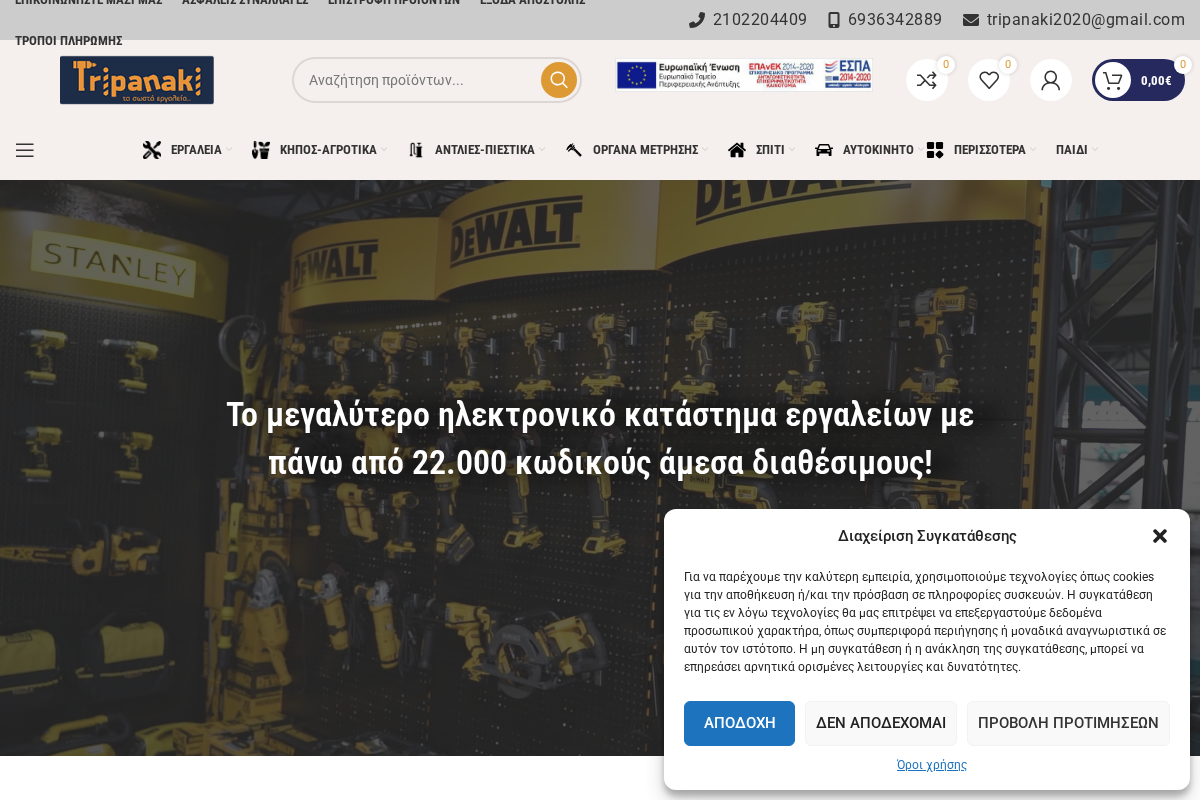Viewport: 1200px width, 800px height.
Task: Click the ΟΡΓΑΝΑ ΜΕΤΡΗΣΗΣ measuring icon
Action: (574, 150)
